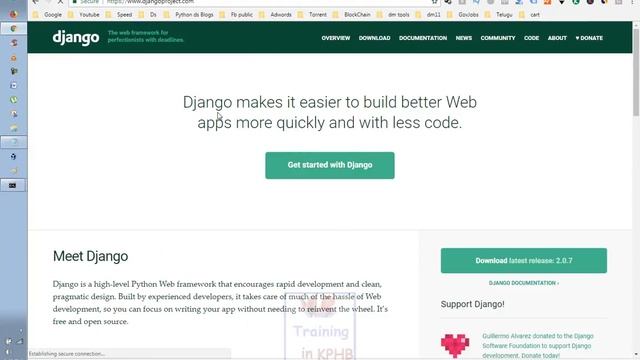Click the Donate heart link
This screenshot has width=640, height=360.
point(589,38)
